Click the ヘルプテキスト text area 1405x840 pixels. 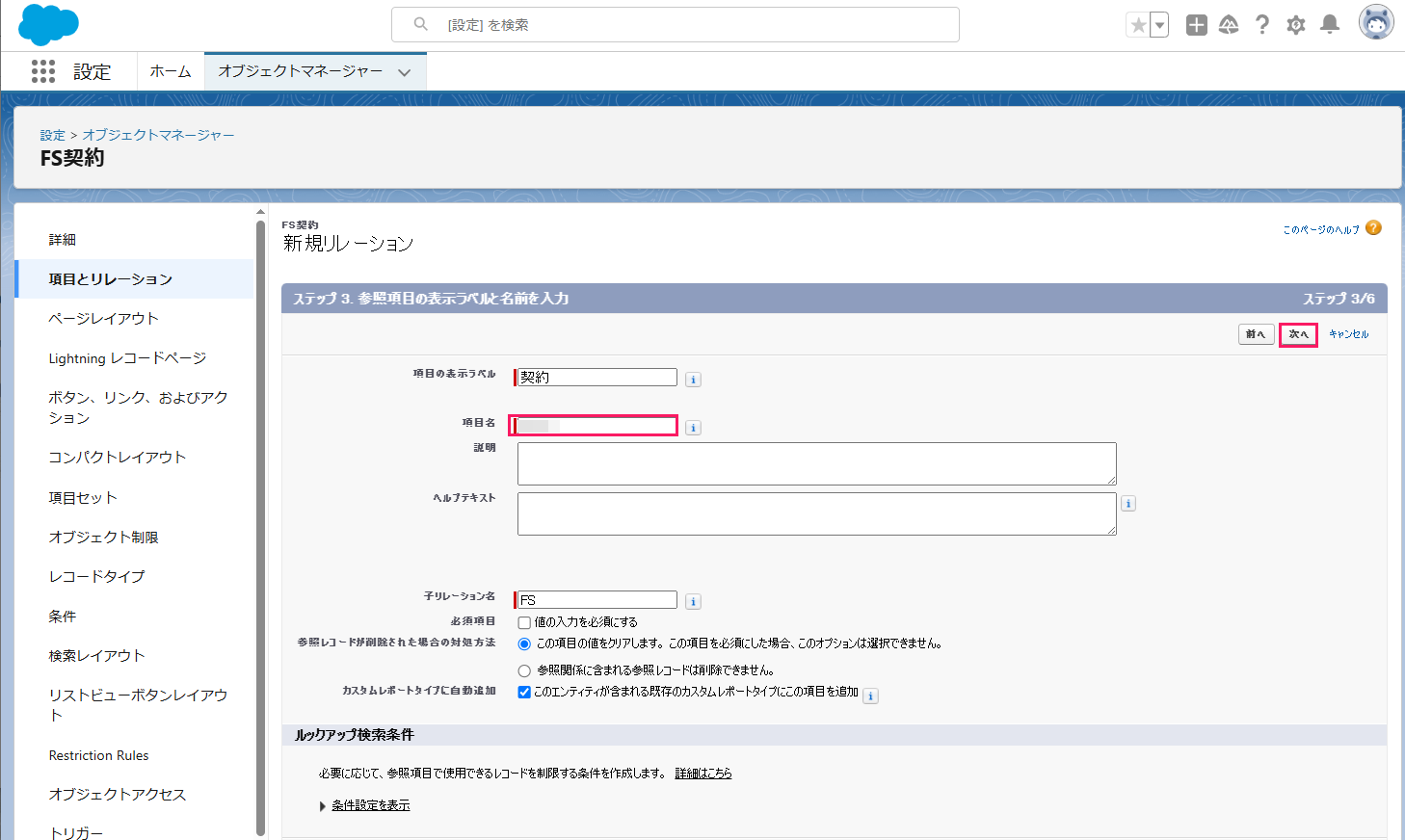coord(817,513)
